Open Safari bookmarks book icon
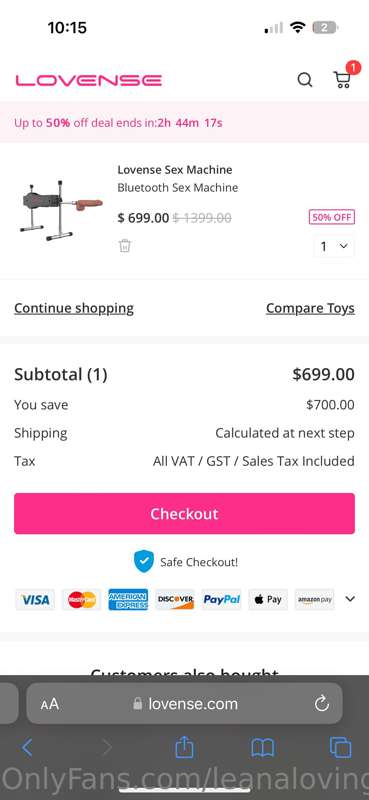The width and height of the screenshot is (369, 800). (263, 748)
